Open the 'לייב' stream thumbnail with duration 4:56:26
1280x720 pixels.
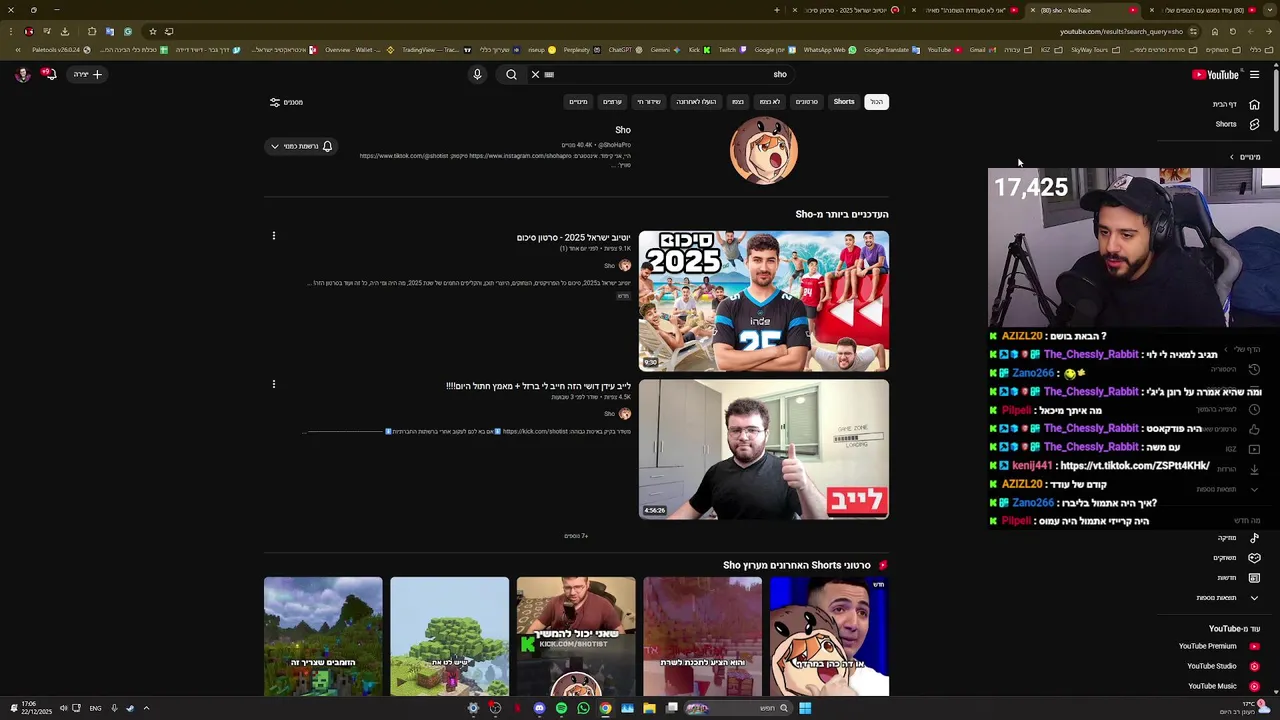pyautogui.click(x=764, y=449)
